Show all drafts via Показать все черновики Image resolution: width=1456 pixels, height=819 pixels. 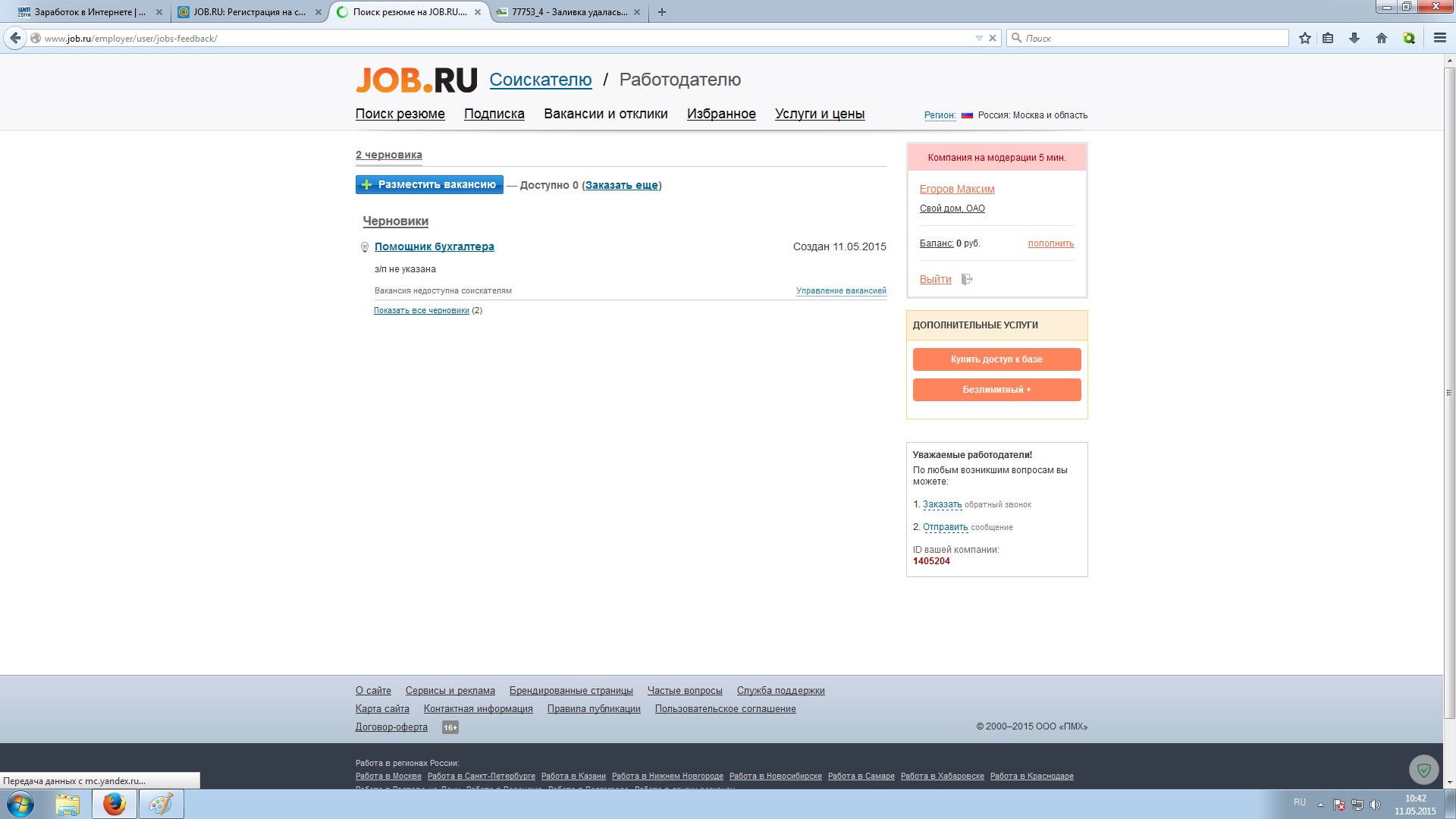(x=421, y=310)
